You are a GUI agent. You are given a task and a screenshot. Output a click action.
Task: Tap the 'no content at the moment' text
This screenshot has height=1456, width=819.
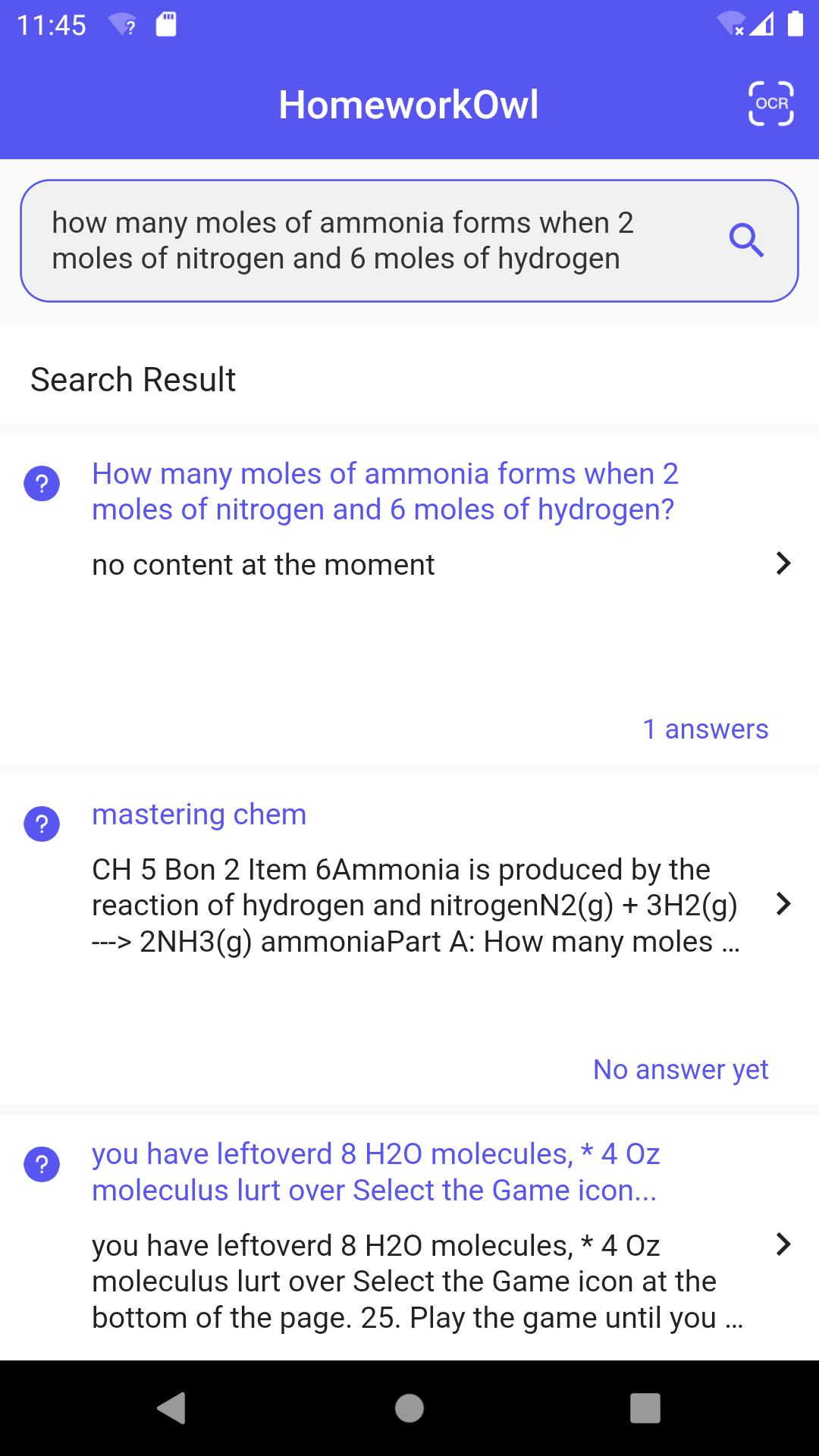[x=263, y=565]
